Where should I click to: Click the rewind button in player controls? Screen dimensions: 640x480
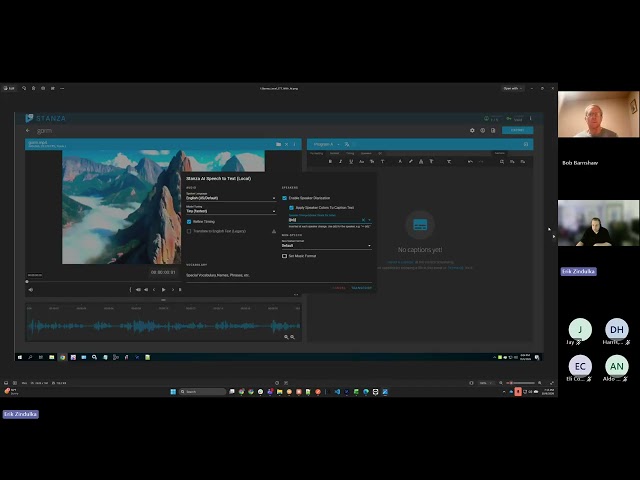138,290
